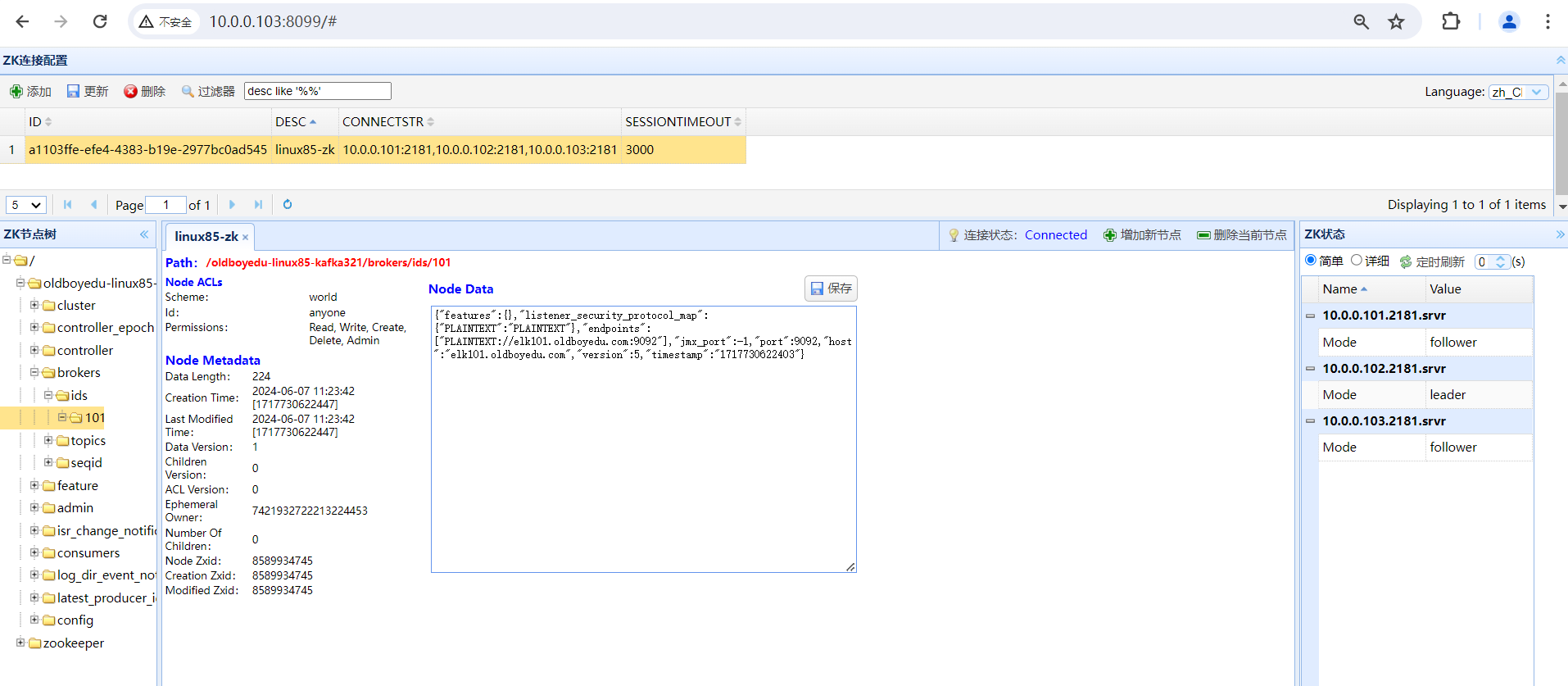Select the linux85-zk tab
1568x686 pixels.
point(206,237)
